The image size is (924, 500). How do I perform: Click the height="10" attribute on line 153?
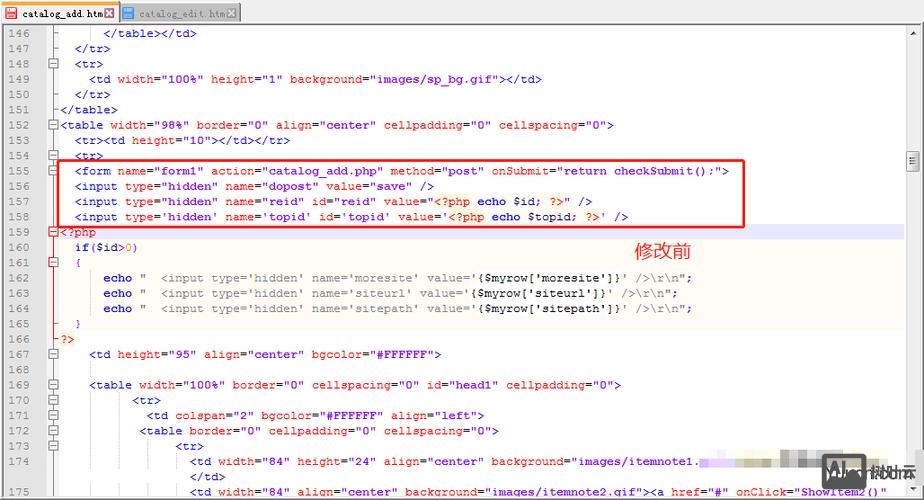(171, 140)
